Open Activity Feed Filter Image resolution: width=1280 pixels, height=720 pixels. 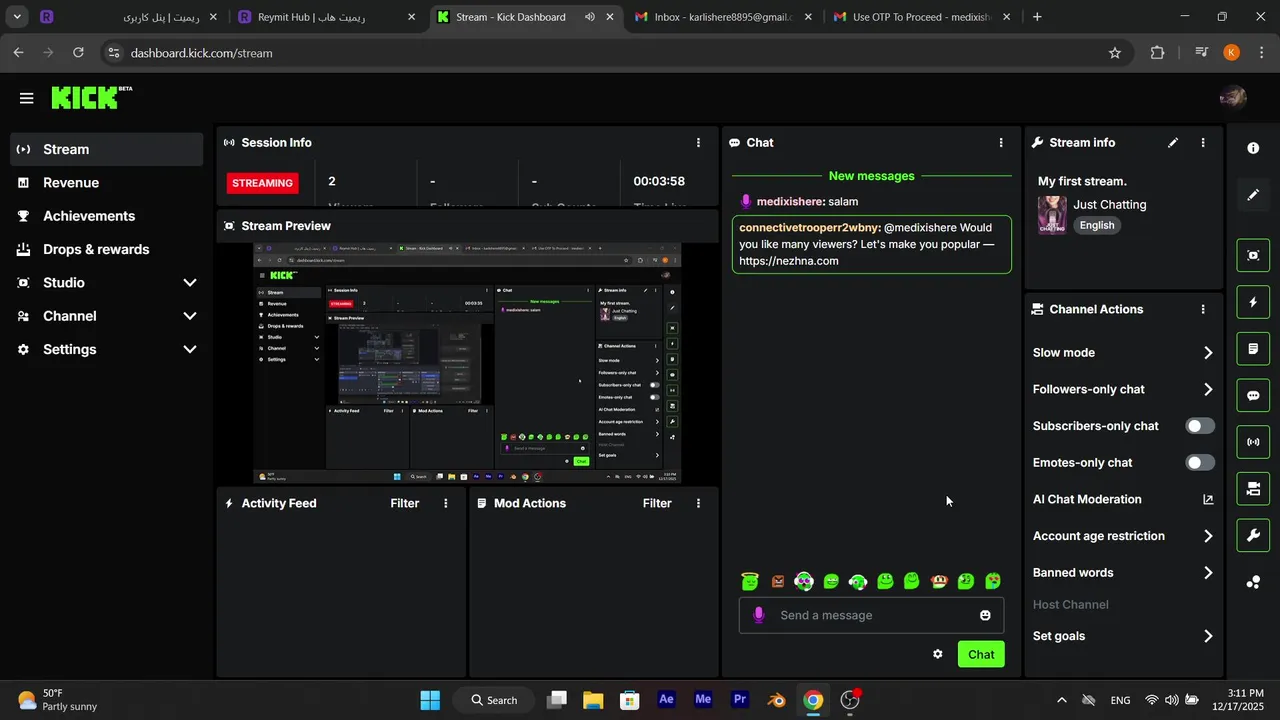click(405, 503)
